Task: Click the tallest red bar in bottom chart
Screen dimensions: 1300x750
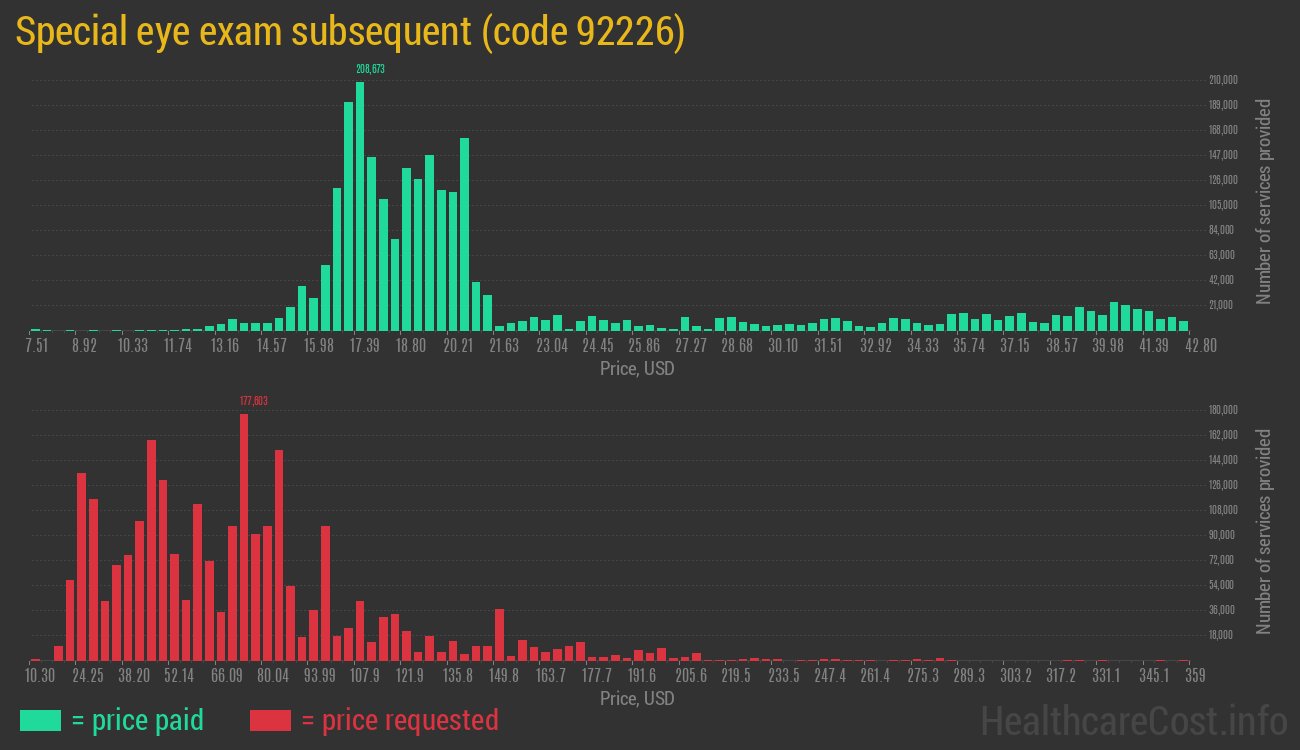Action: click(244, 537)
